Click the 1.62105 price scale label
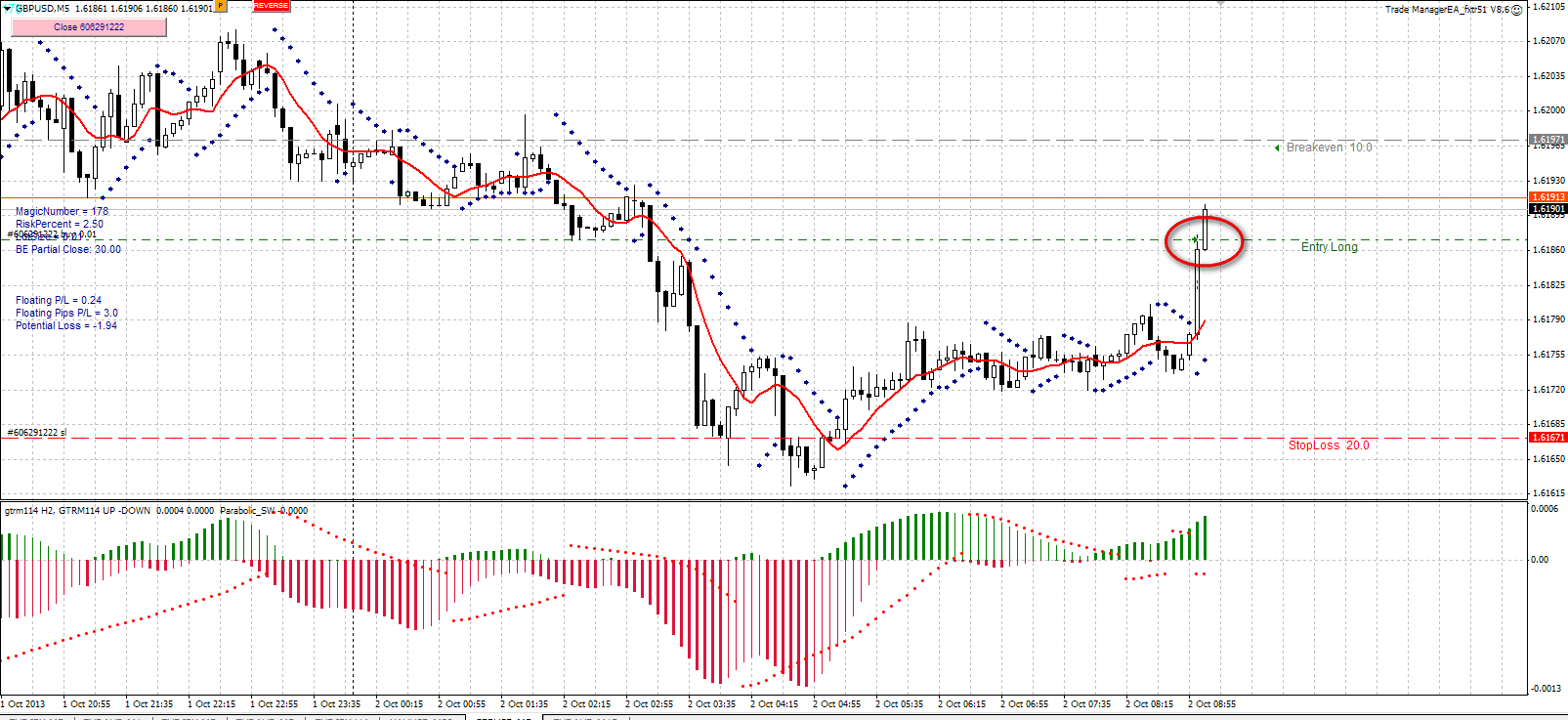This screenshot has height=720, width=1568. tap(1549, 7)
